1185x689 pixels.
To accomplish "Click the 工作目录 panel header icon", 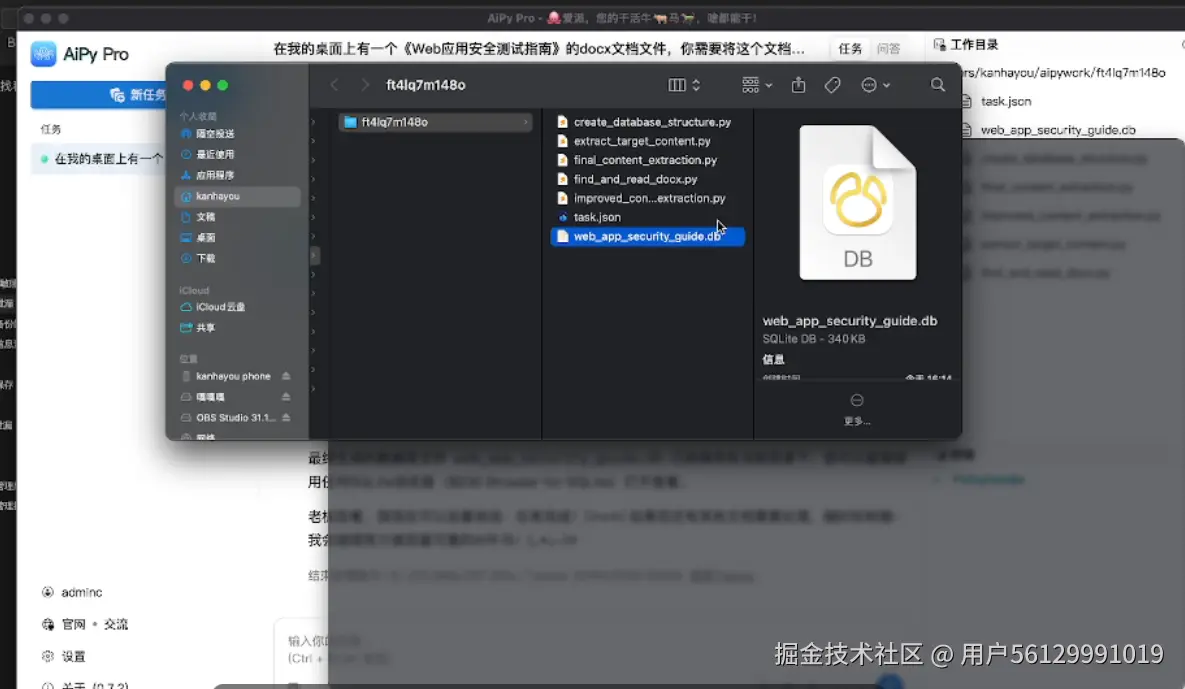I will (939, 45).
